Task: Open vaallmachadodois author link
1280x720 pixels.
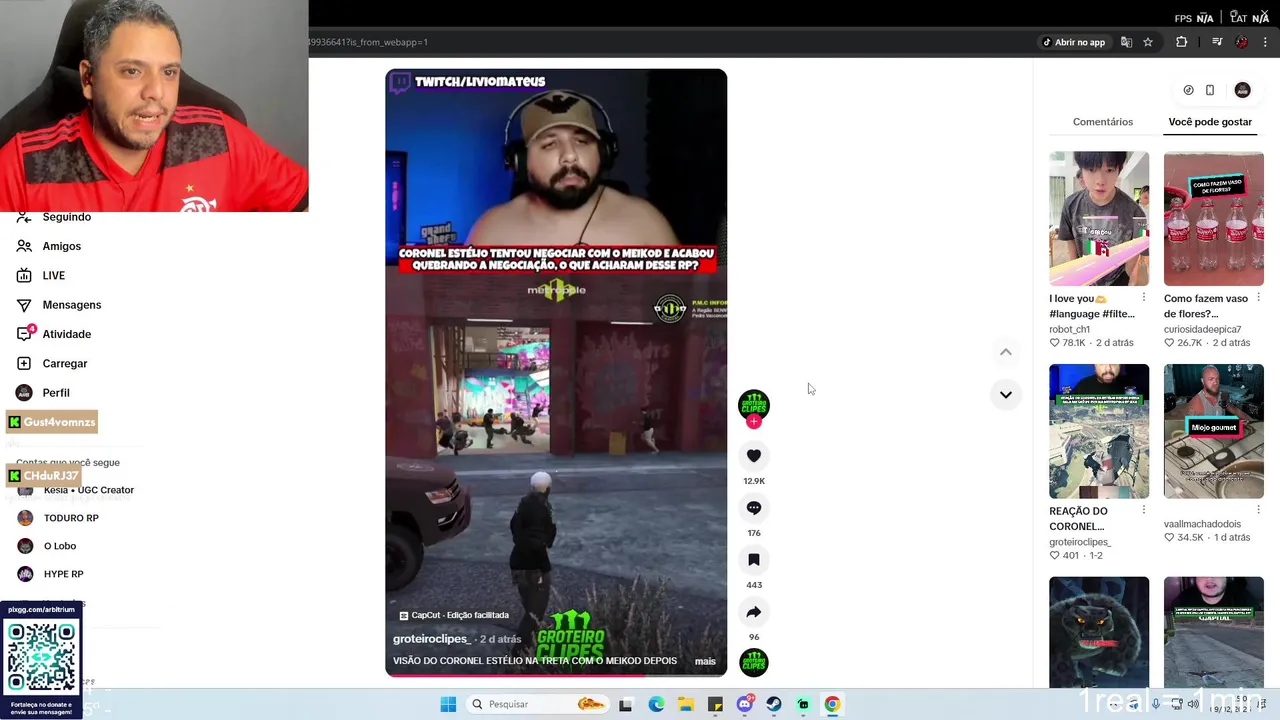Action: [1202, 524]
